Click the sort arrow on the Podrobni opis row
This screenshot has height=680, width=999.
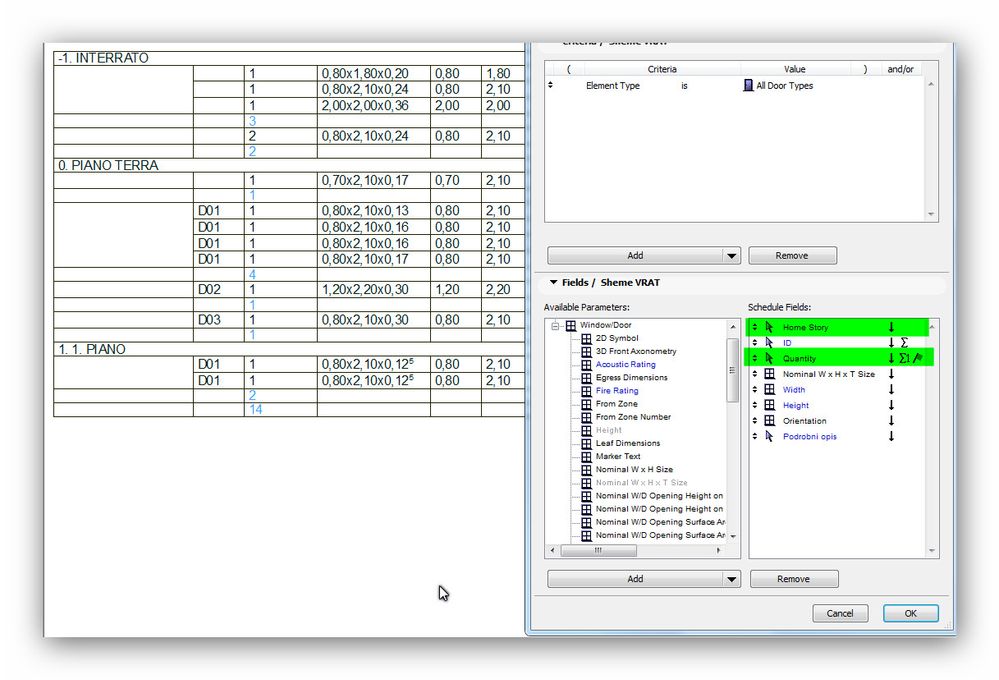(891, 437)
